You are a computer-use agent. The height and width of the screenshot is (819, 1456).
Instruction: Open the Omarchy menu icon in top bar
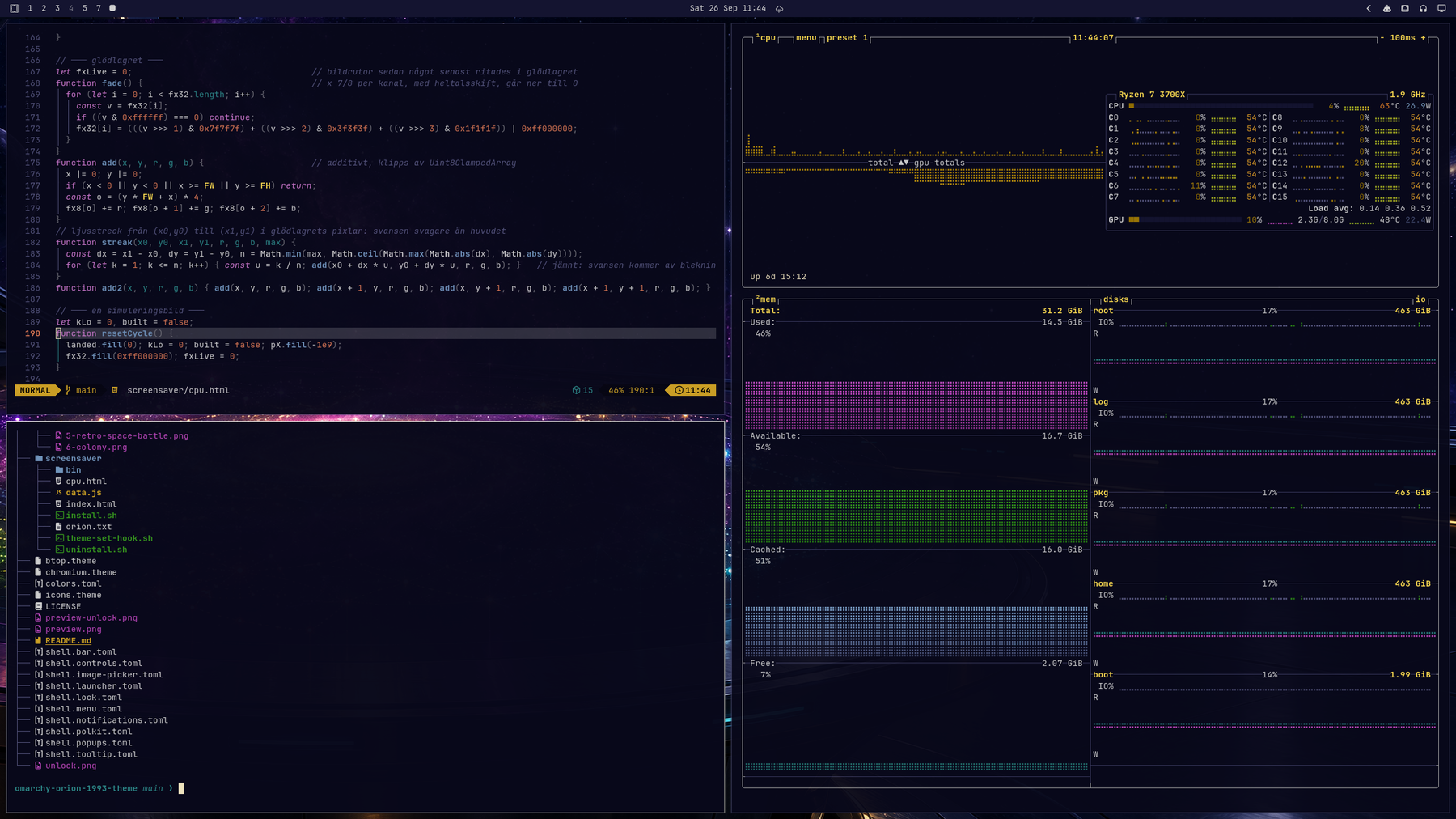click(x=14, y=8)
